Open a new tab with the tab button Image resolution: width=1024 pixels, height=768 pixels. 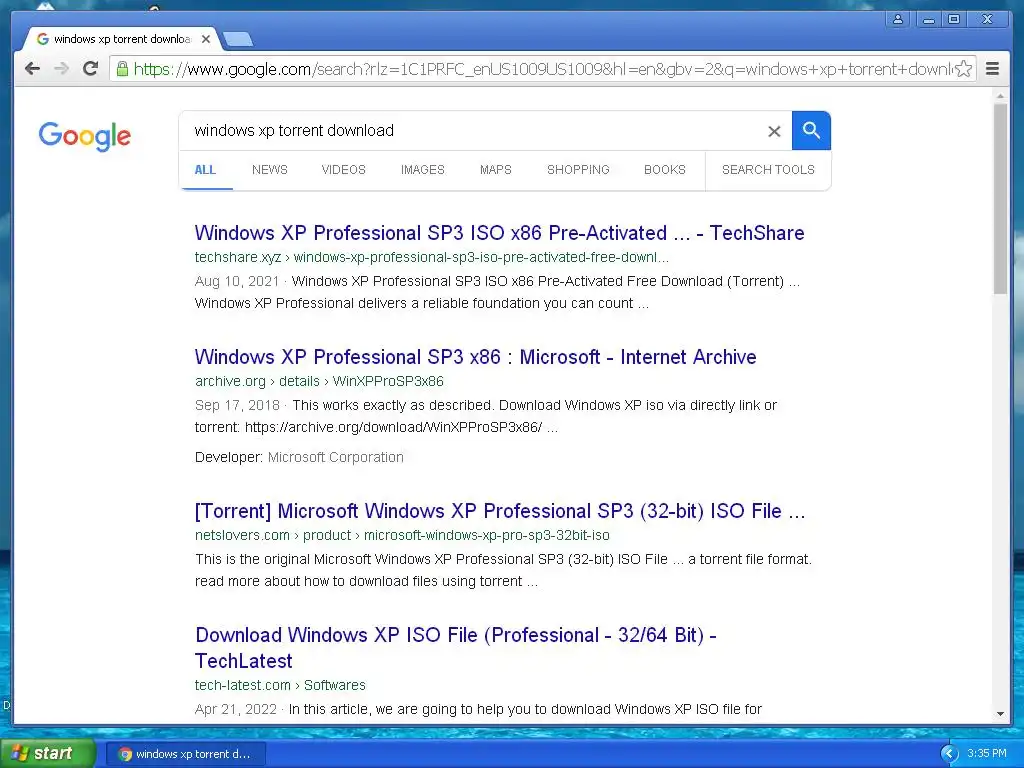[238, 40]
